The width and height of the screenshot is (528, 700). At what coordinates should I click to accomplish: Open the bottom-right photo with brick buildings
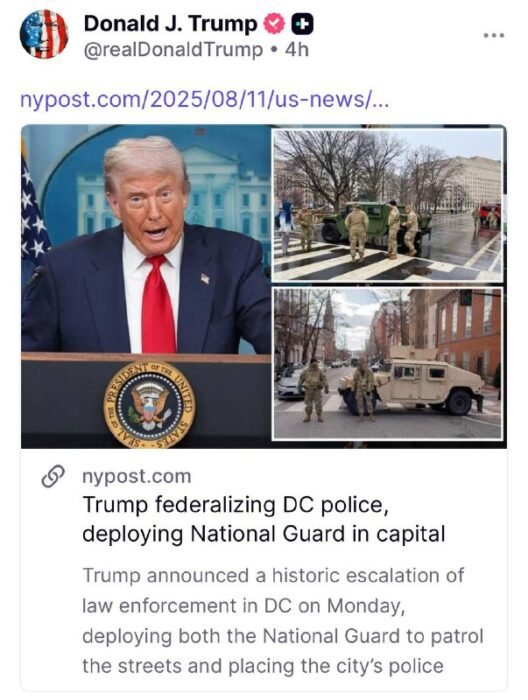(x=387, y=363)
